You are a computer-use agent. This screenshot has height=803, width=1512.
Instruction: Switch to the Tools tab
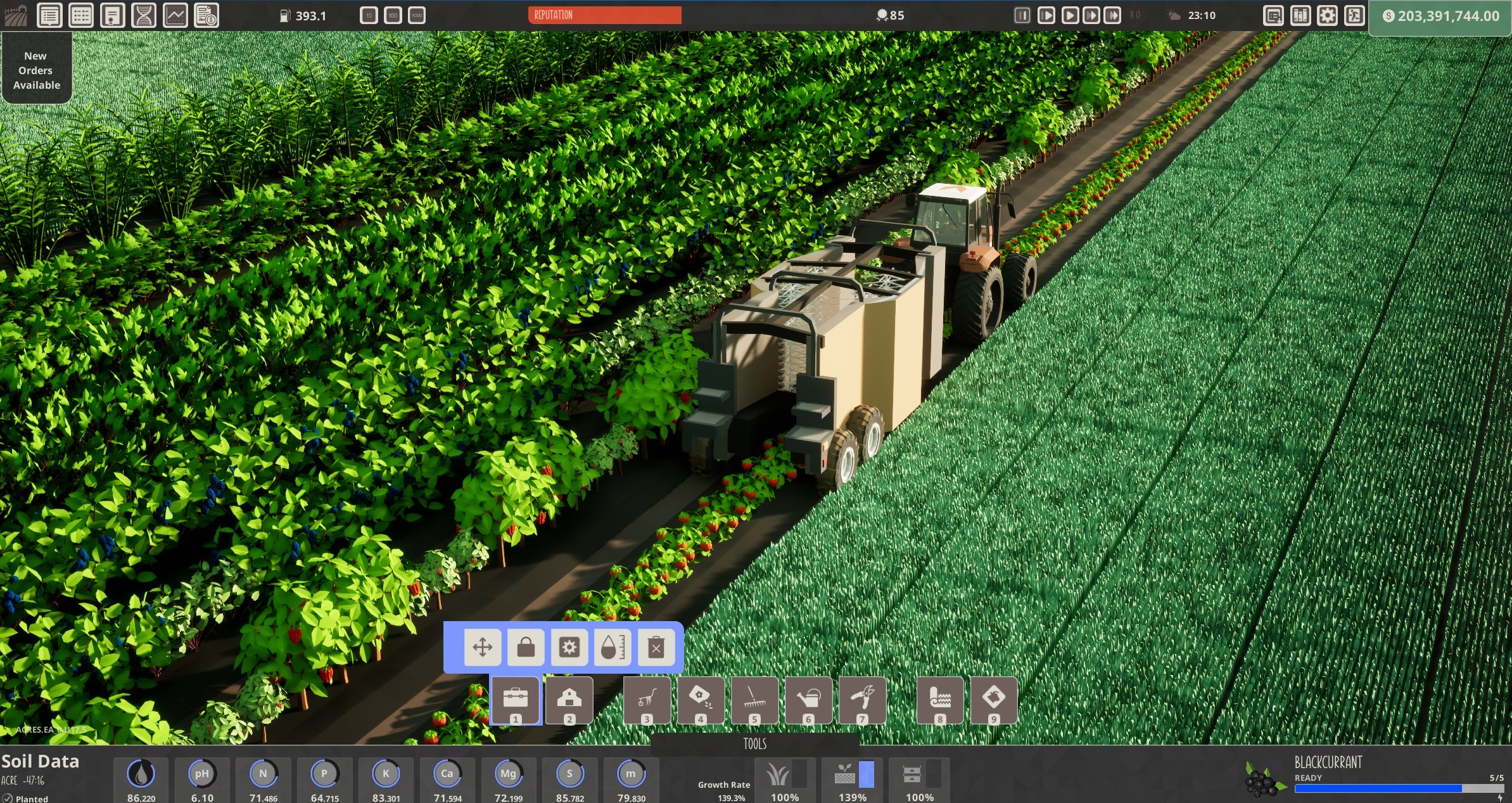(x=755, y=744)
